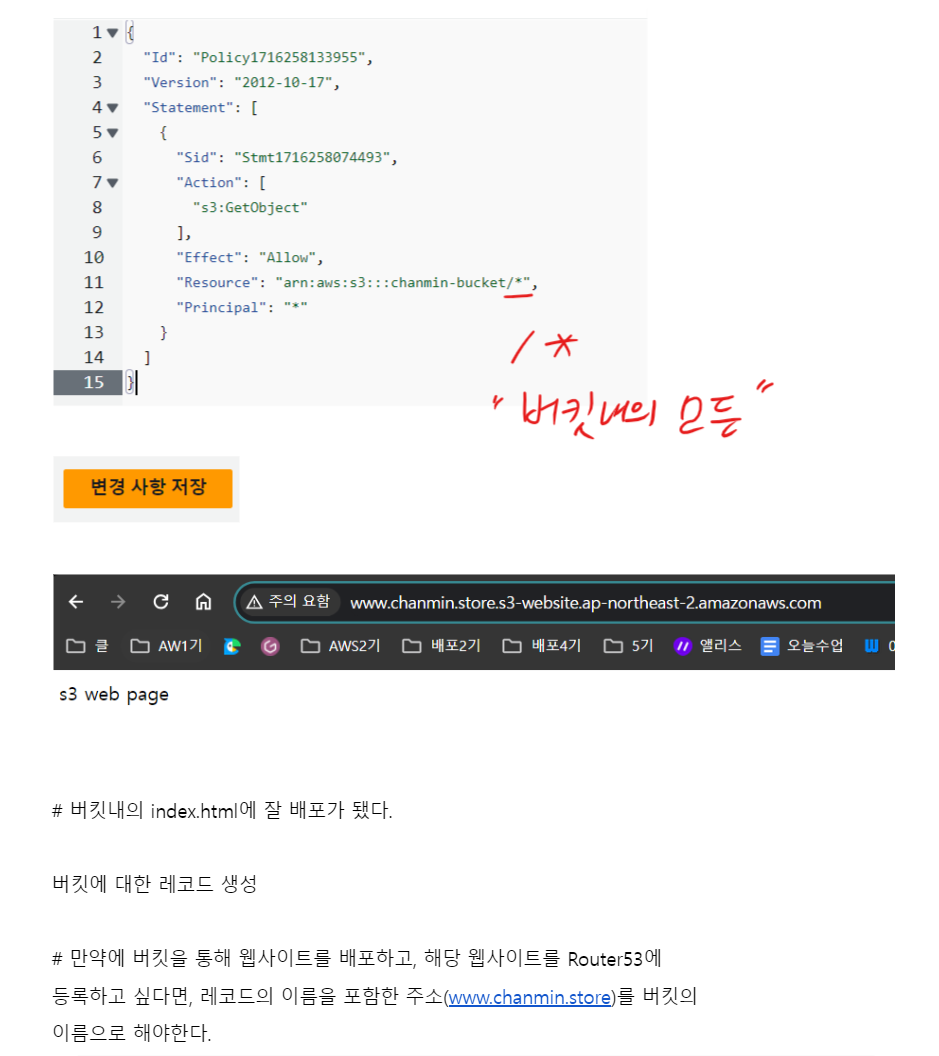Go to the home page icon
Viewport: 939px width, 1056px height.
pyautogui.click(x=203, y=601)
